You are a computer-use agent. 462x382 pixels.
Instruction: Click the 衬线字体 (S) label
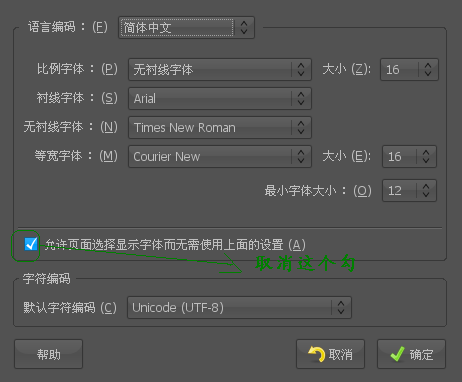(x=77, y=98)
